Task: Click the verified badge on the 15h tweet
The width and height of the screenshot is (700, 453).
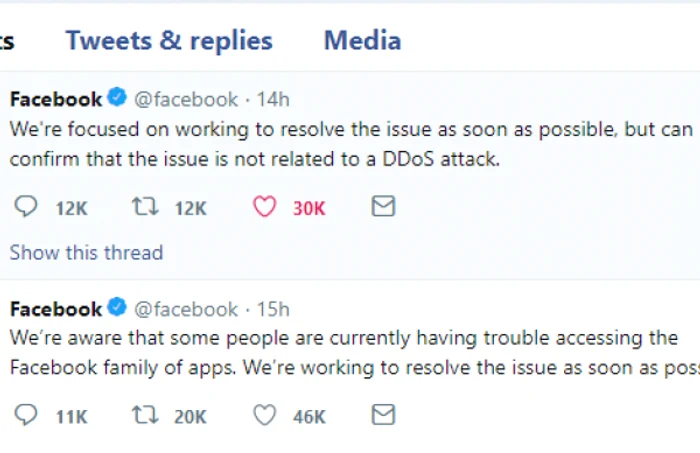Action: tap(117, 307)
